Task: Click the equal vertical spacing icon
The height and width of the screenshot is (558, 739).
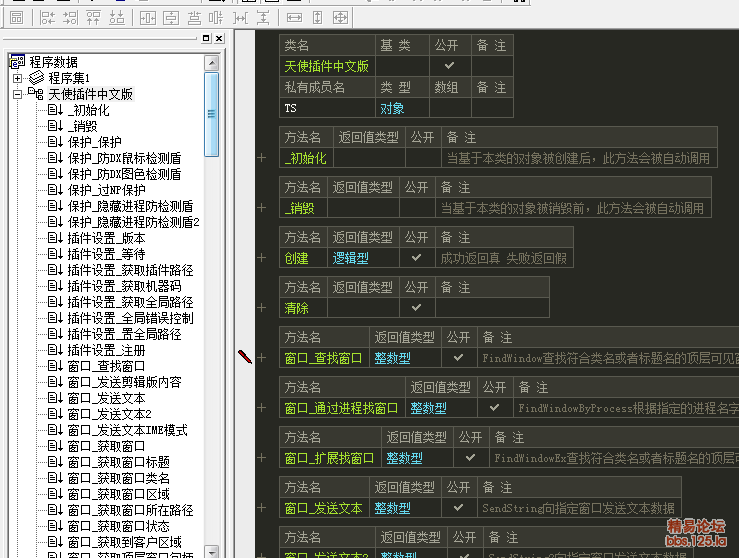Action: coord(263,18)
